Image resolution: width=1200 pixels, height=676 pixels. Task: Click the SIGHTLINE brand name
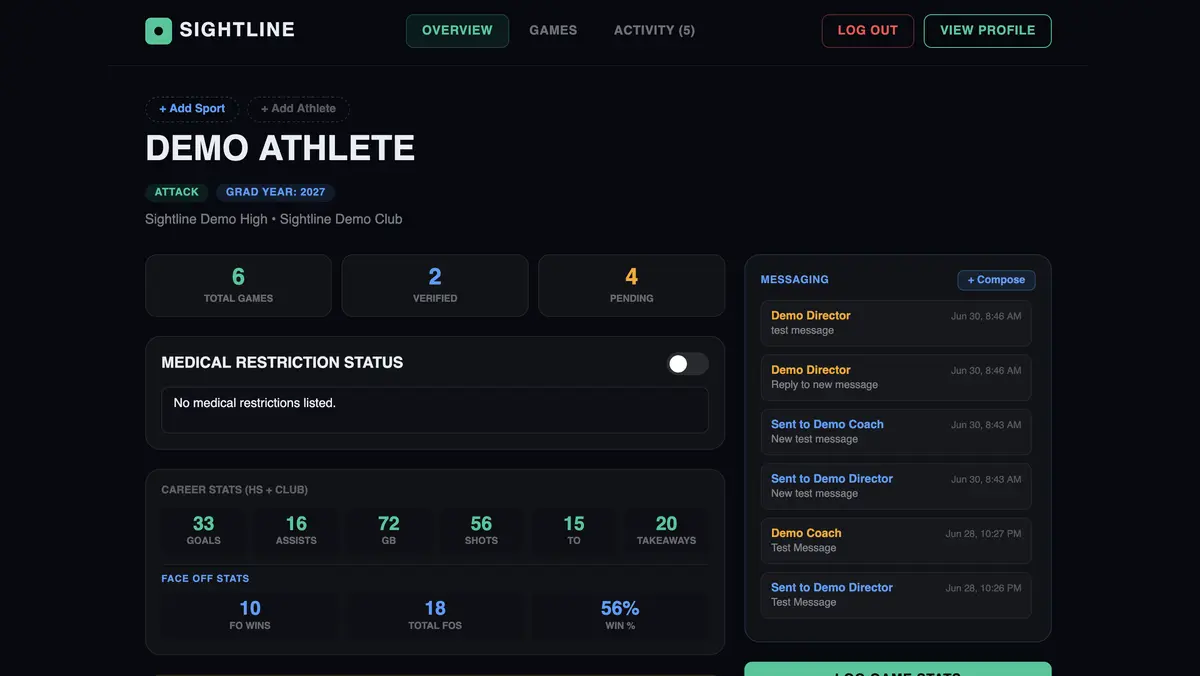[237, 30]
